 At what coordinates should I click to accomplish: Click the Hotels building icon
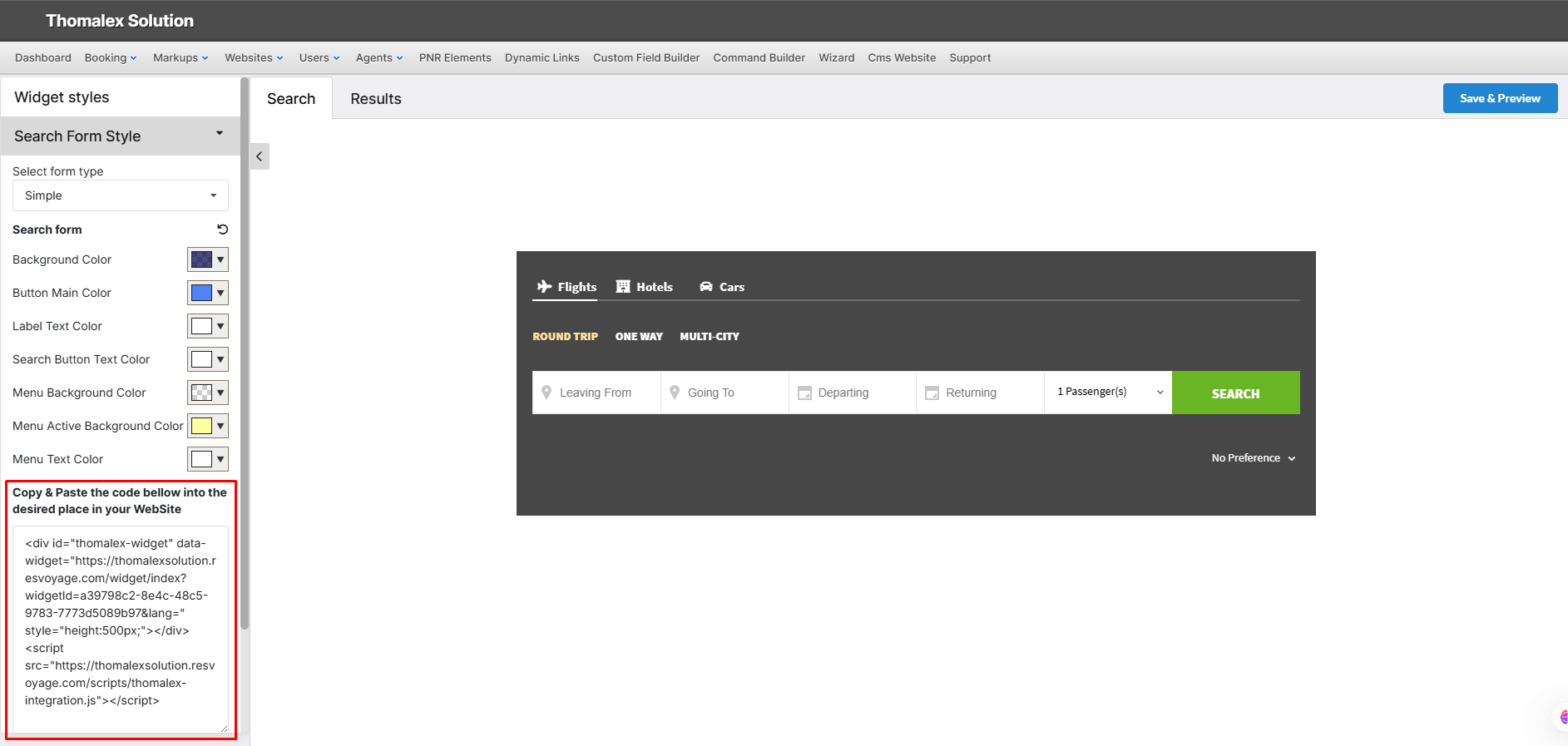coord(623,286)
